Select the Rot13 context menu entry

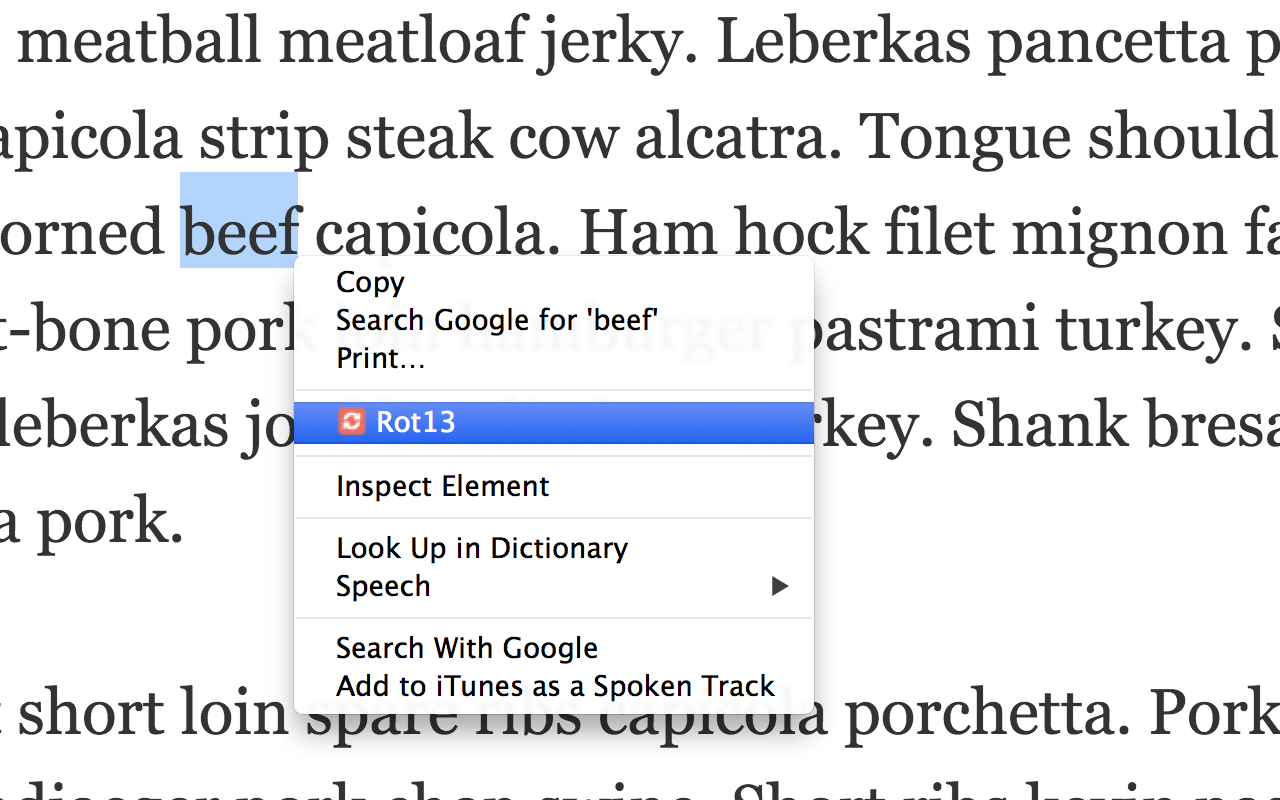point(415,422)
